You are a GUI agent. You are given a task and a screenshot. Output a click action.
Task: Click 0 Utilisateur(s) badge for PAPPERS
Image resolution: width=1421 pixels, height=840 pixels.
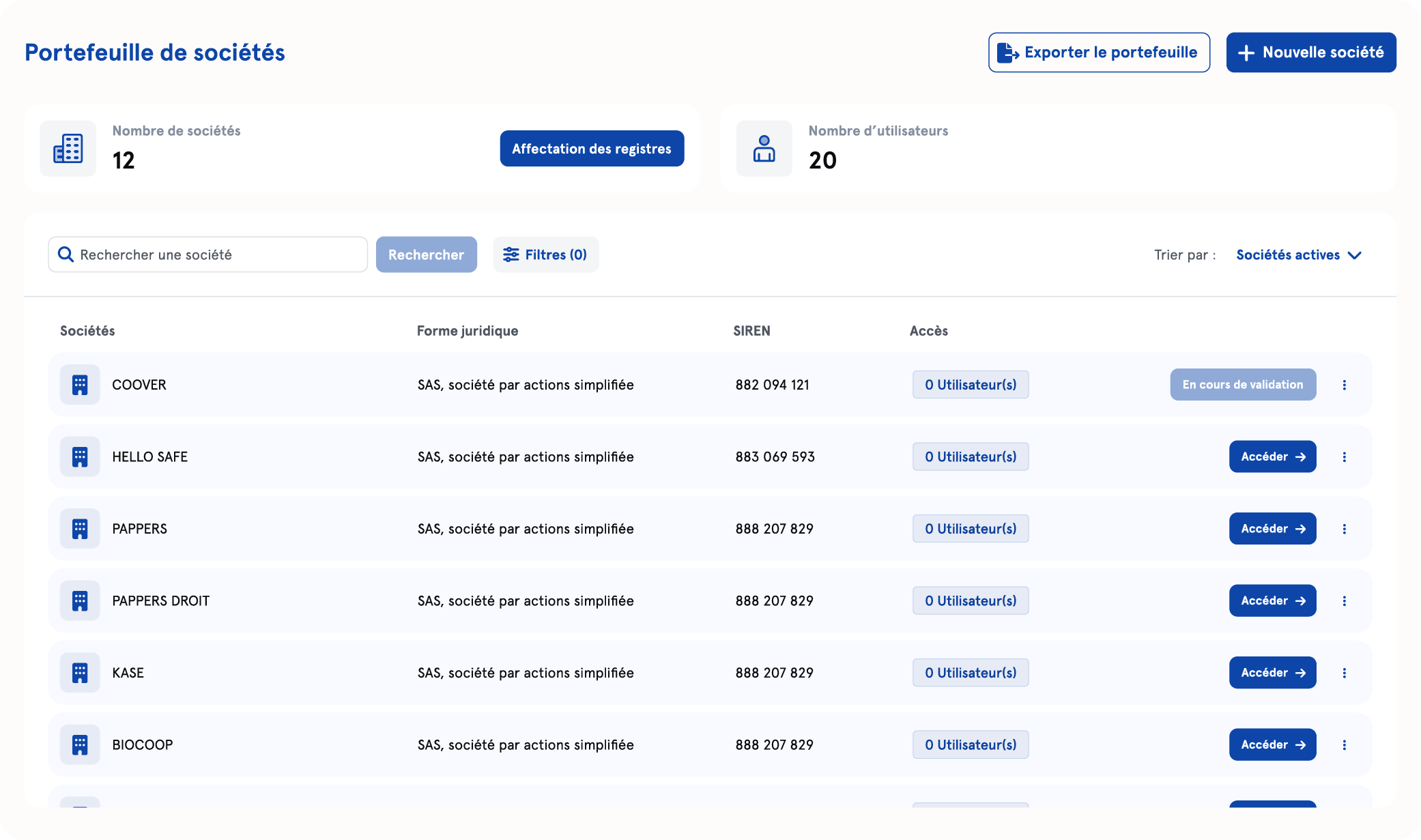(970, 529)
